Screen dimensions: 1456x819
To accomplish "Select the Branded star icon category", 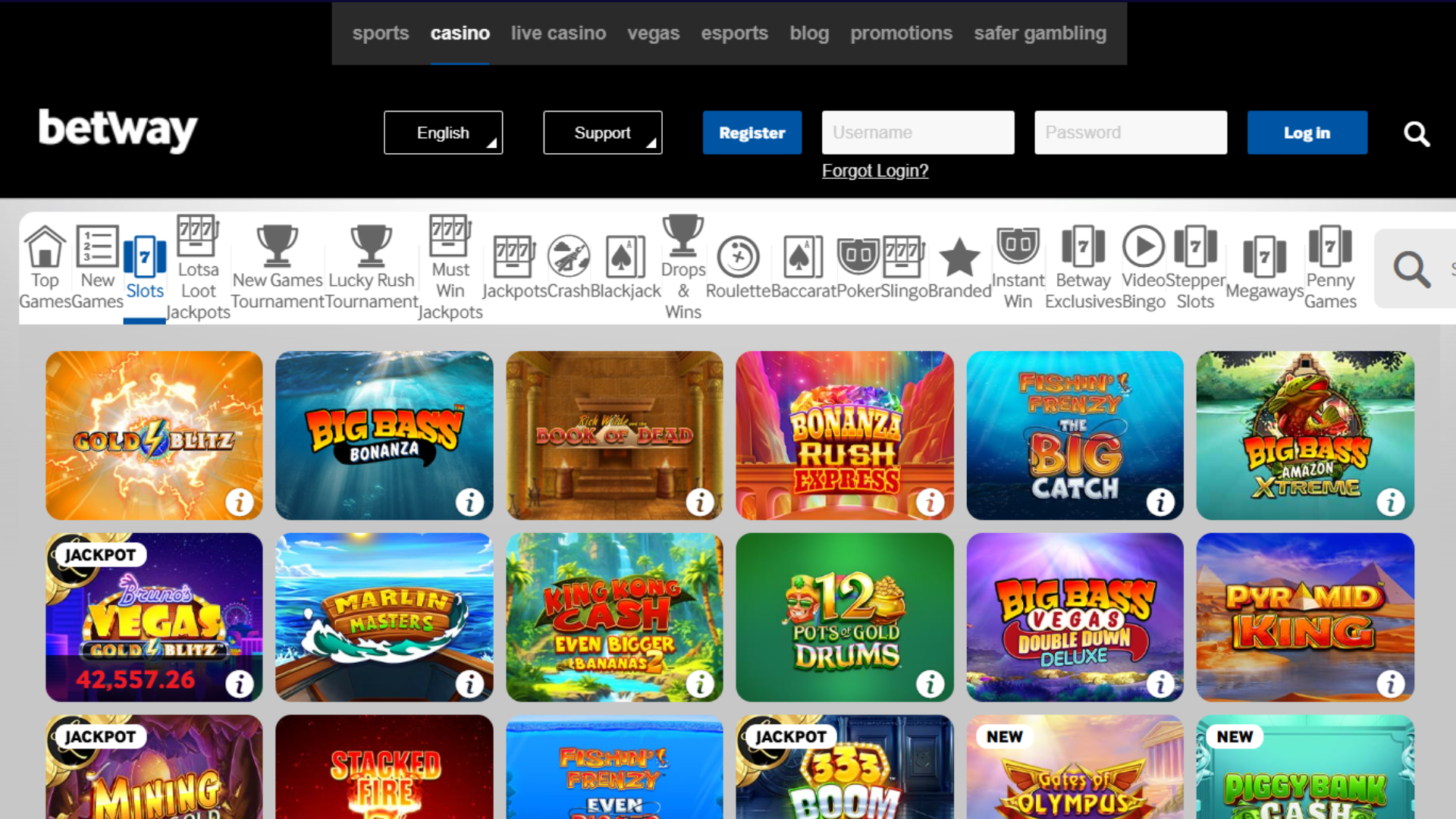I will coord(959,257).
